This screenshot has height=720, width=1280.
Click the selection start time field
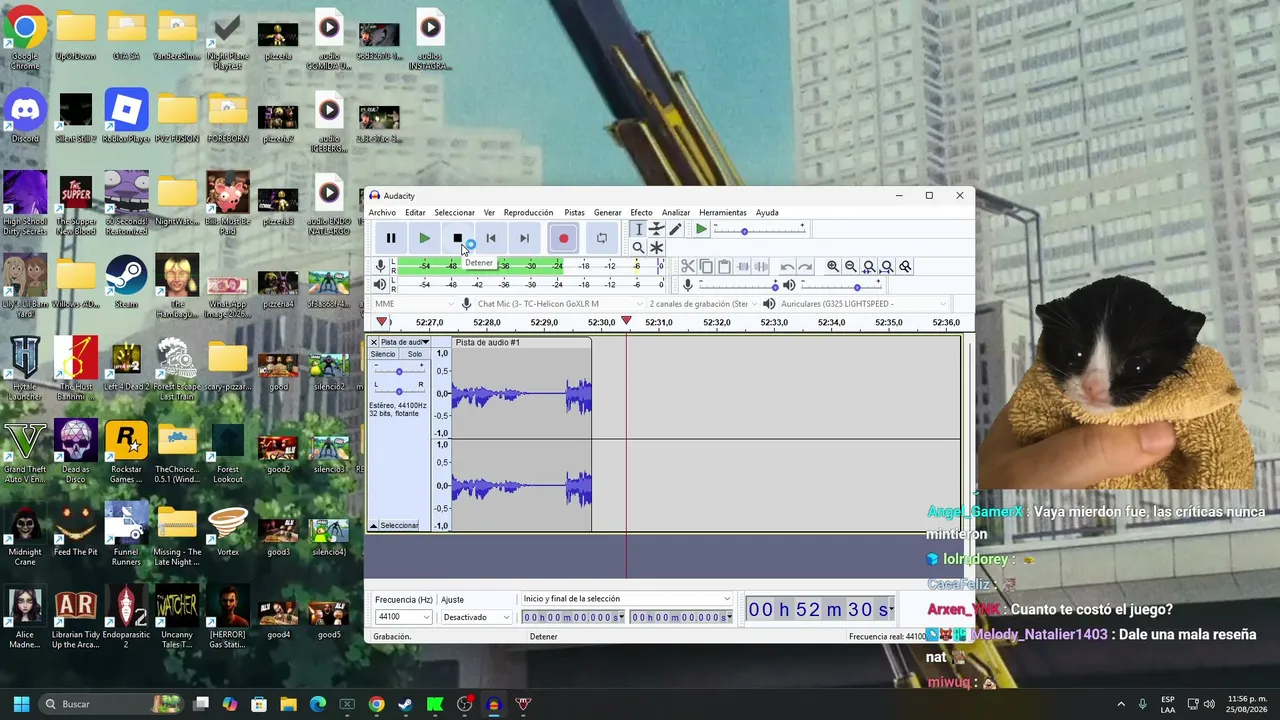[572, 617]
